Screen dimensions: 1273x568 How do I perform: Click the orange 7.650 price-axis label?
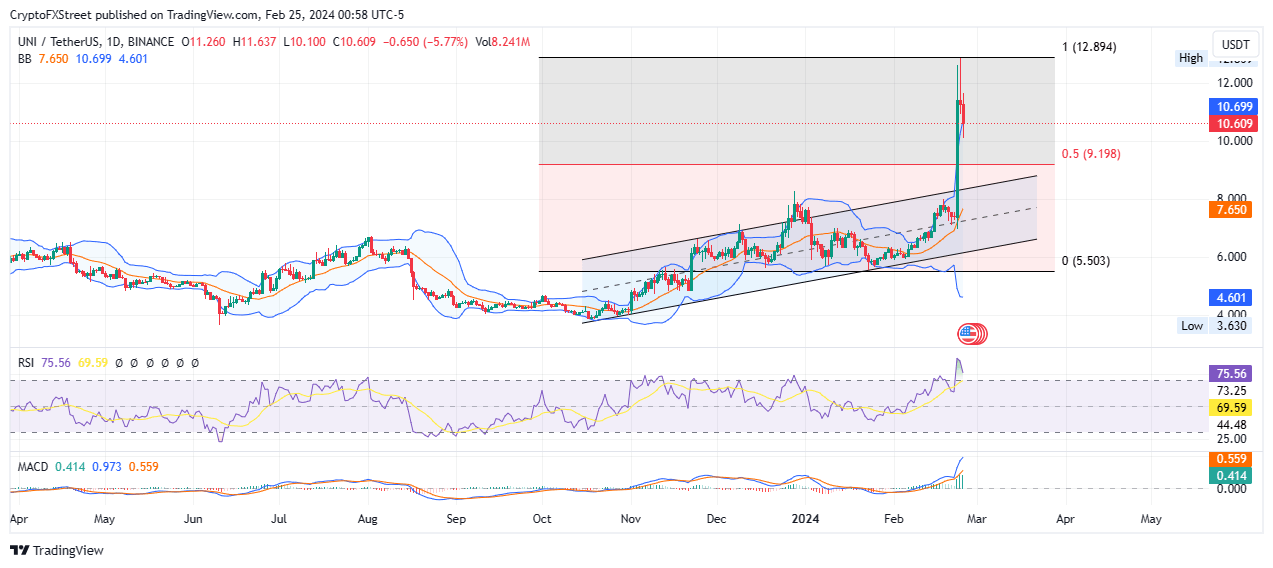pyautogui.click(x=1229, y=210)
